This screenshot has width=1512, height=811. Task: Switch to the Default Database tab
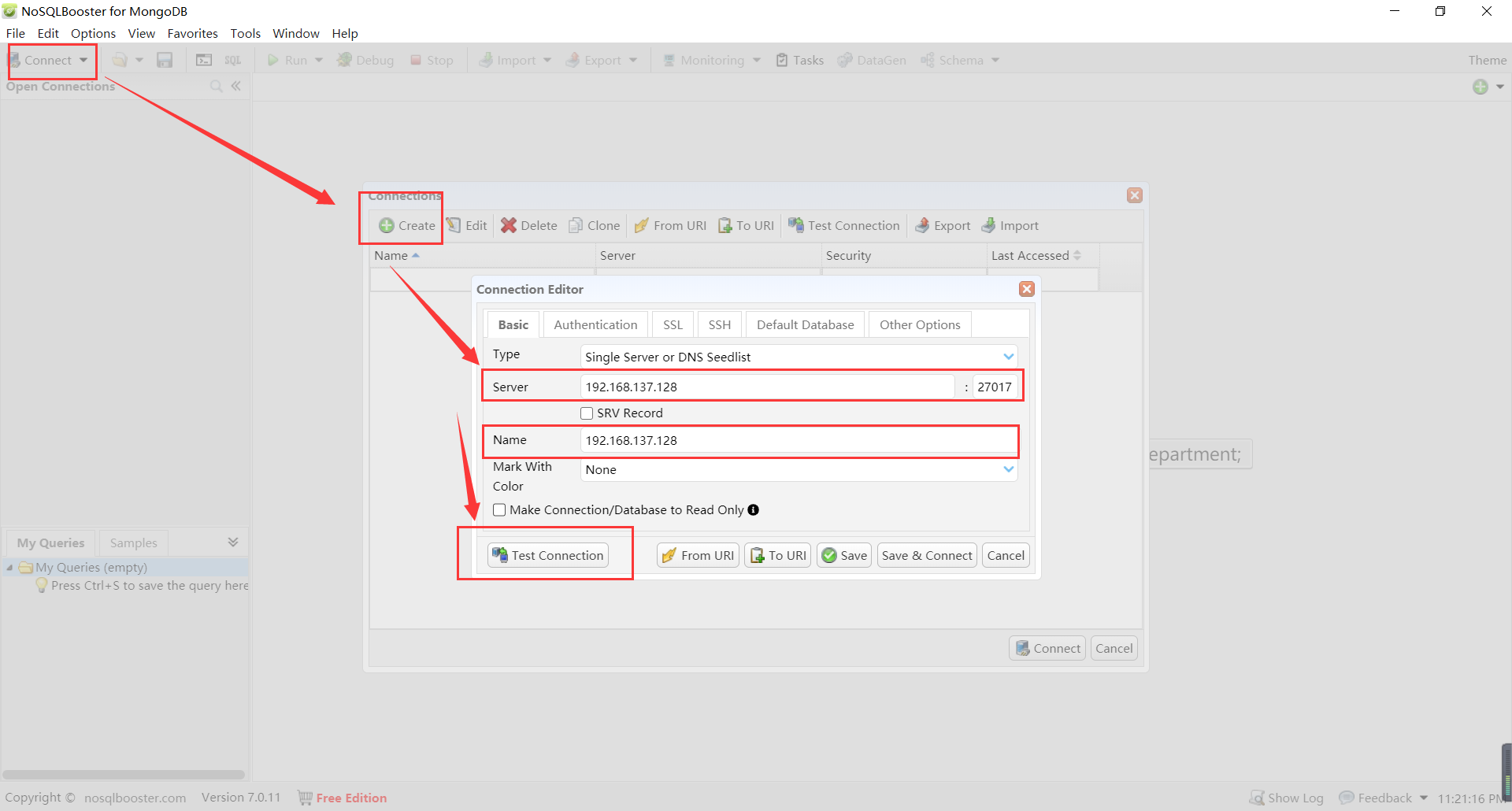(805, 324)
